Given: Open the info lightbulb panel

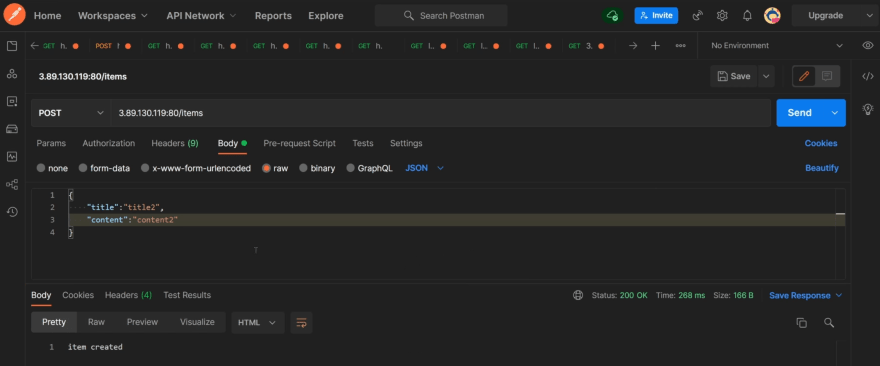Looking at the screenshot, I should coord(867,108).
